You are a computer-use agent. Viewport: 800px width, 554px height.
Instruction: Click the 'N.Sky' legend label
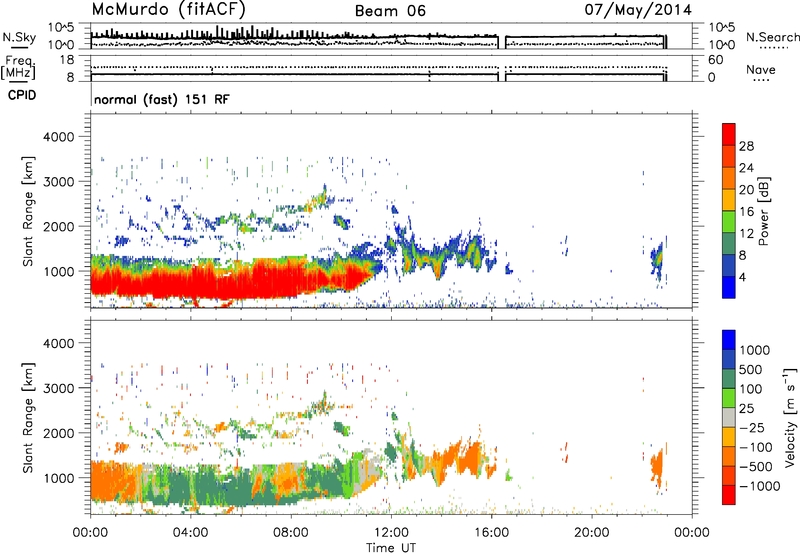[19, 37]
